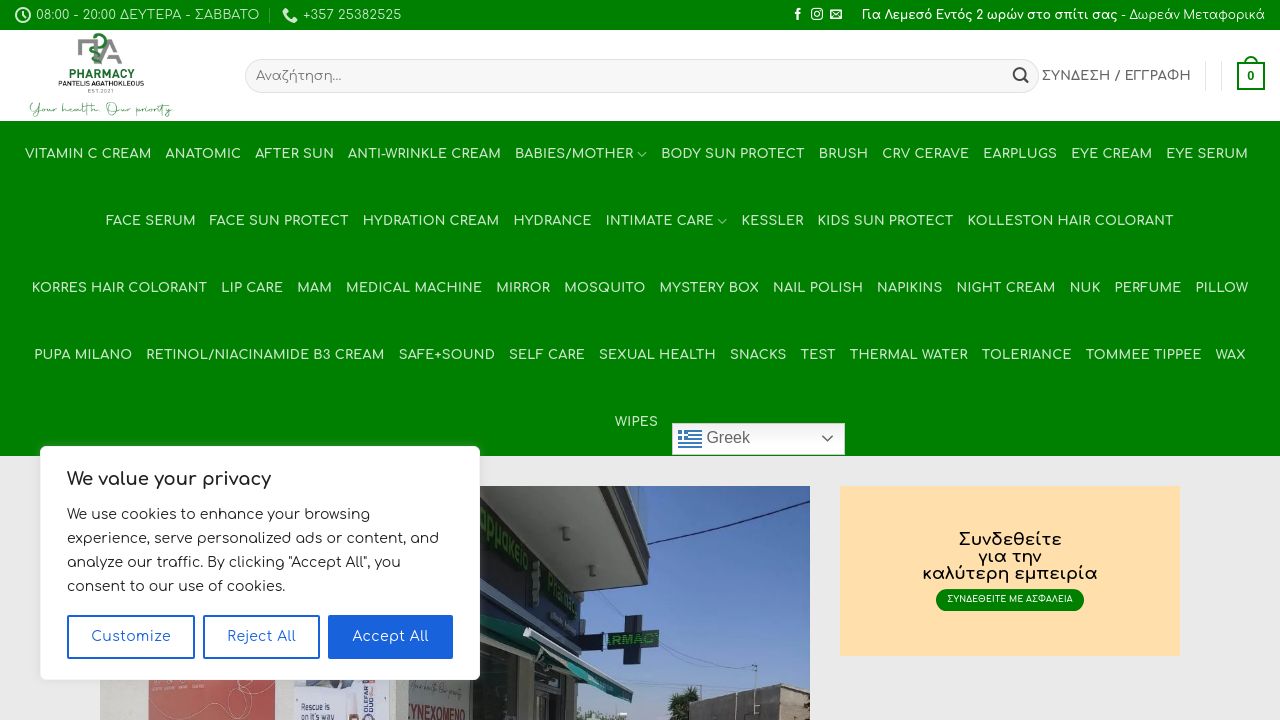Image resolution: width=1280 pixels, height=720 pixels.
Task: Click the email envelope icon
Action: click(x=836, y=15)
